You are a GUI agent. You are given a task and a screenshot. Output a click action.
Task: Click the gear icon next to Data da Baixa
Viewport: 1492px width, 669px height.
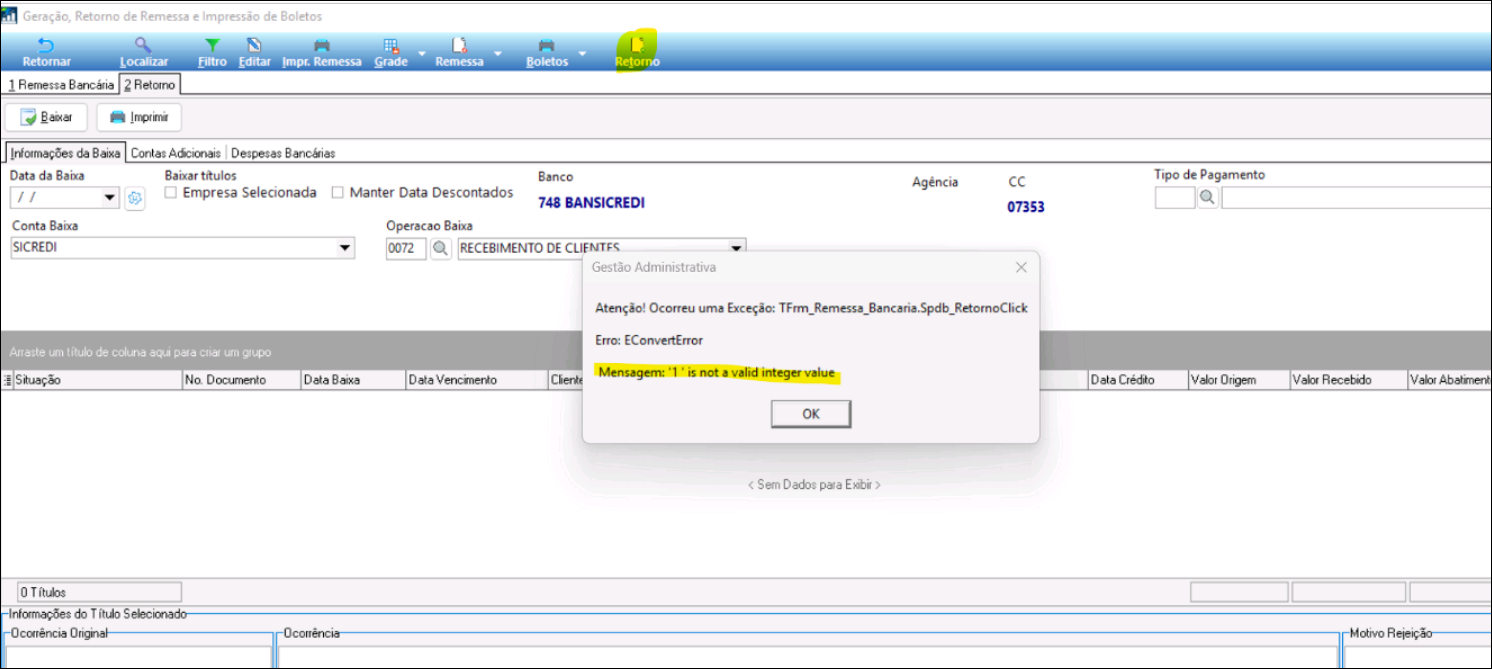(x=135, y=198)
